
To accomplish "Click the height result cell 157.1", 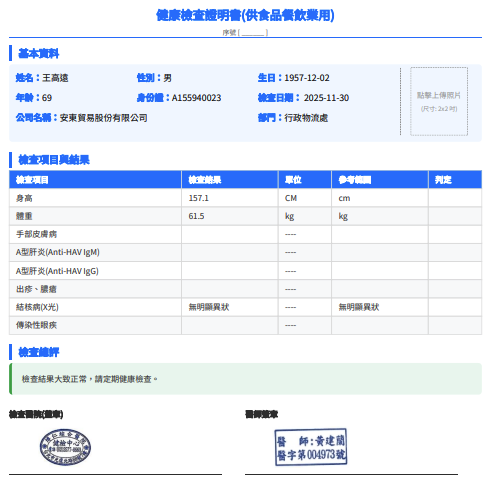I will point(230,198).
